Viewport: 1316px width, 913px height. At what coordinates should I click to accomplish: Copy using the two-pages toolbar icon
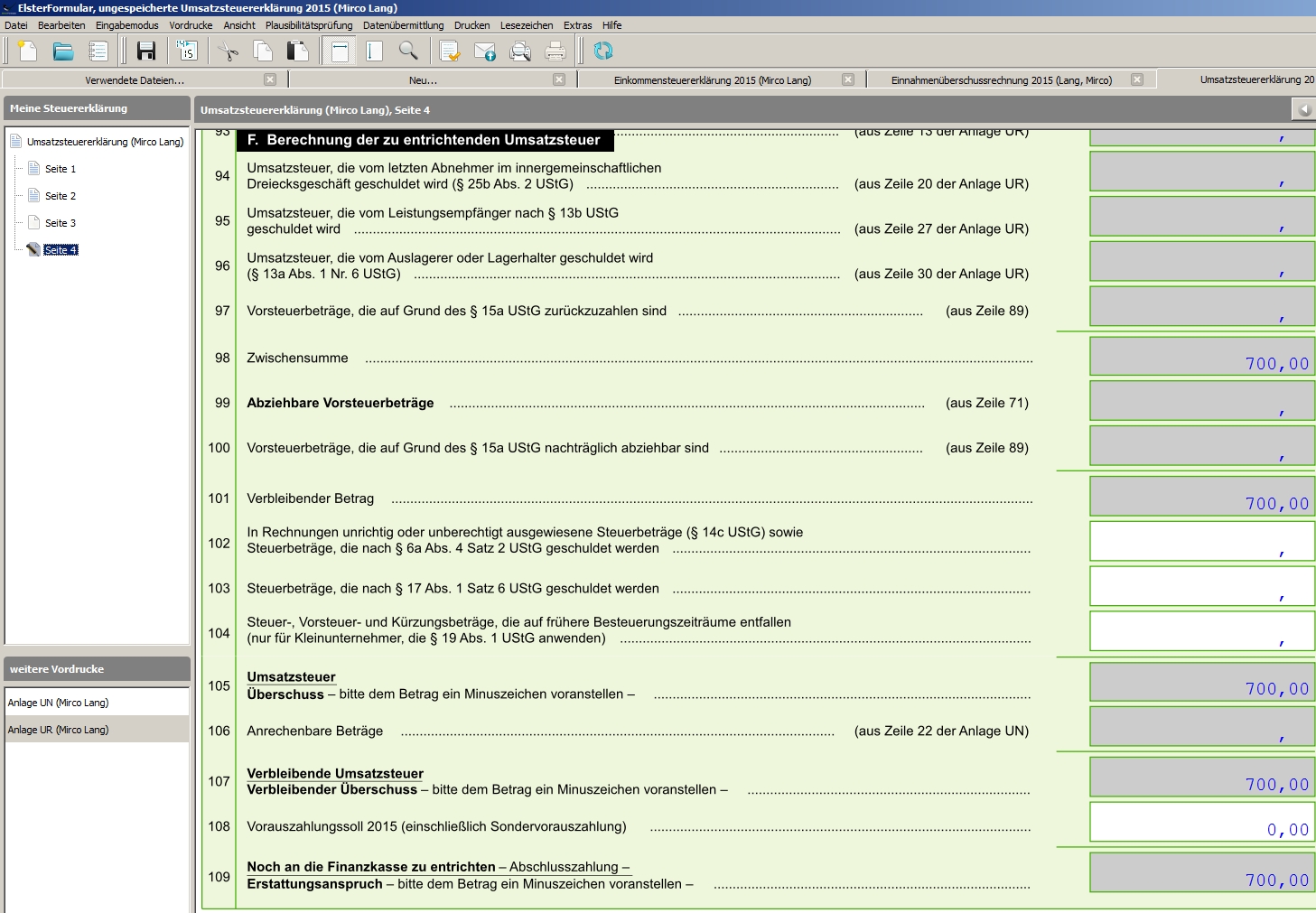[x=263, y=51]
